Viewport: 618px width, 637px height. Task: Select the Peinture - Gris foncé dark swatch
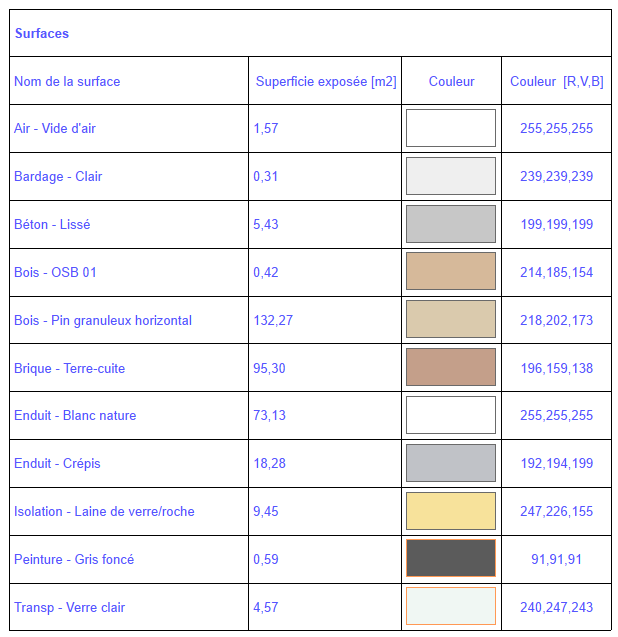[x=450, y=558]
